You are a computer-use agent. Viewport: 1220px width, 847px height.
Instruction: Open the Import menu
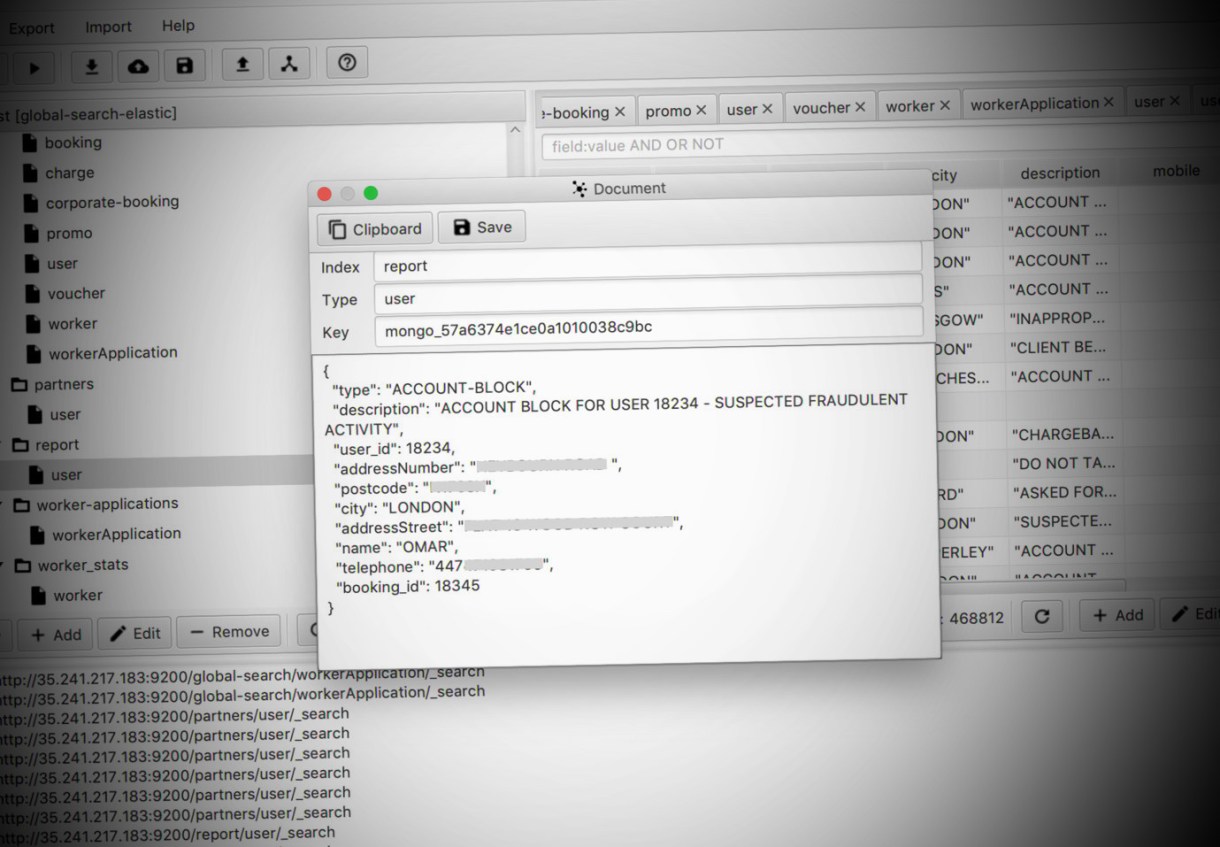[x=108, y=26]
